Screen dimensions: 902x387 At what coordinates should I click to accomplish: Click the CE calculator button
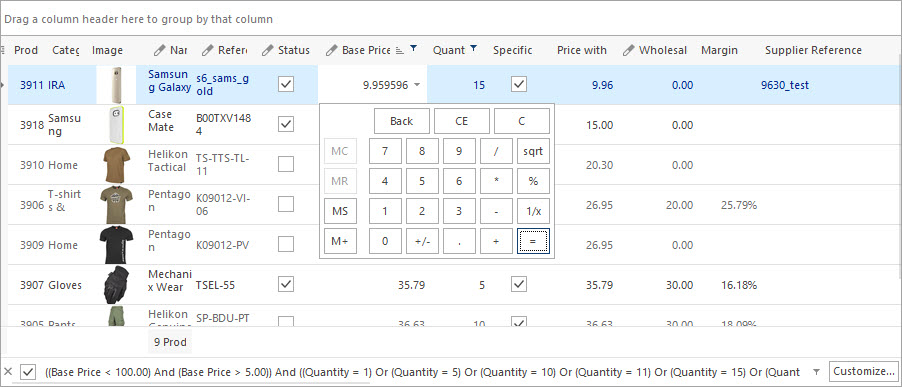pos(462,121)
